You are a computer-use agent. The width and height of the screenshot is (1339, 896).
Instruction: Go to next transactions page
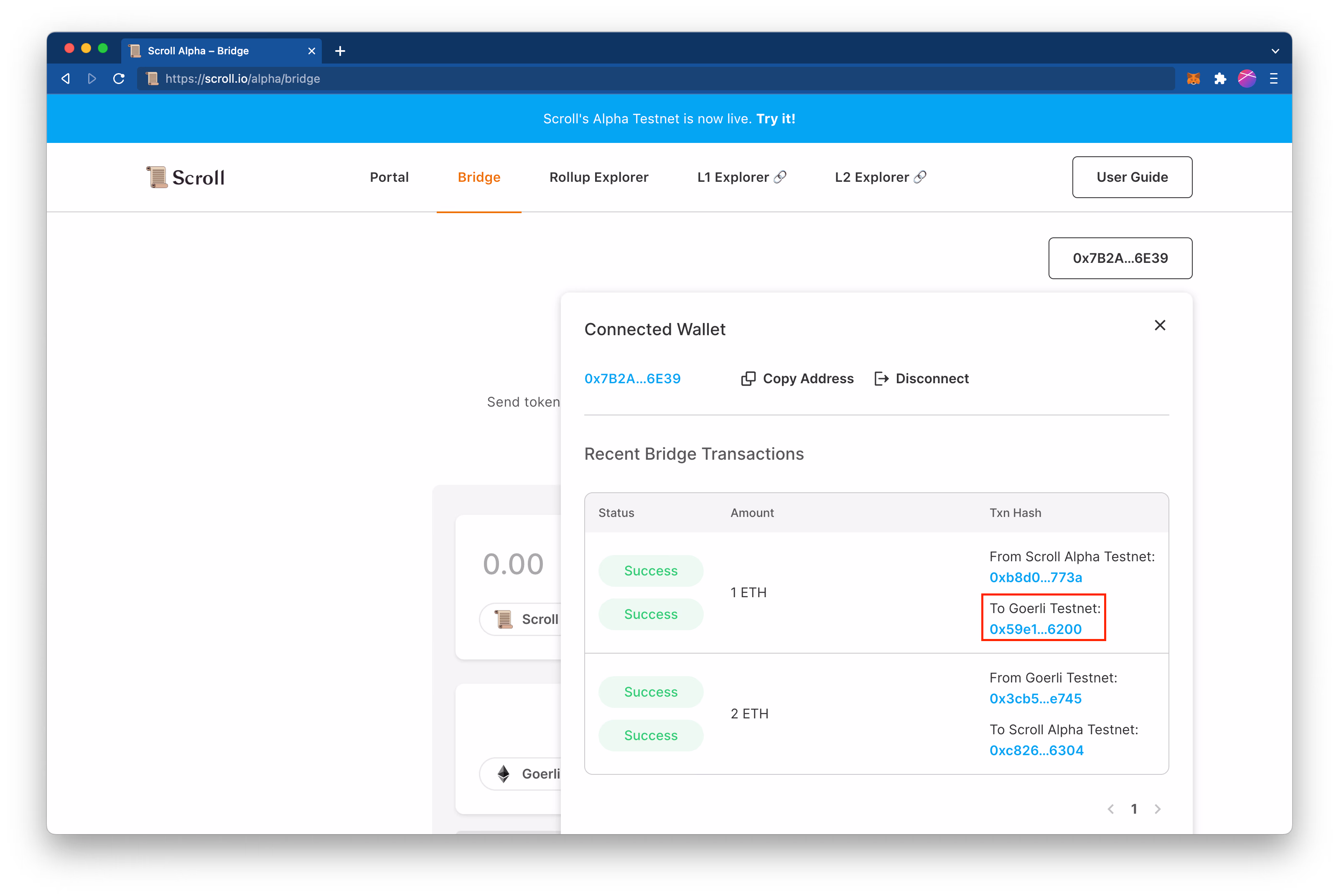pyautogui.click(x=1157, y=809)
